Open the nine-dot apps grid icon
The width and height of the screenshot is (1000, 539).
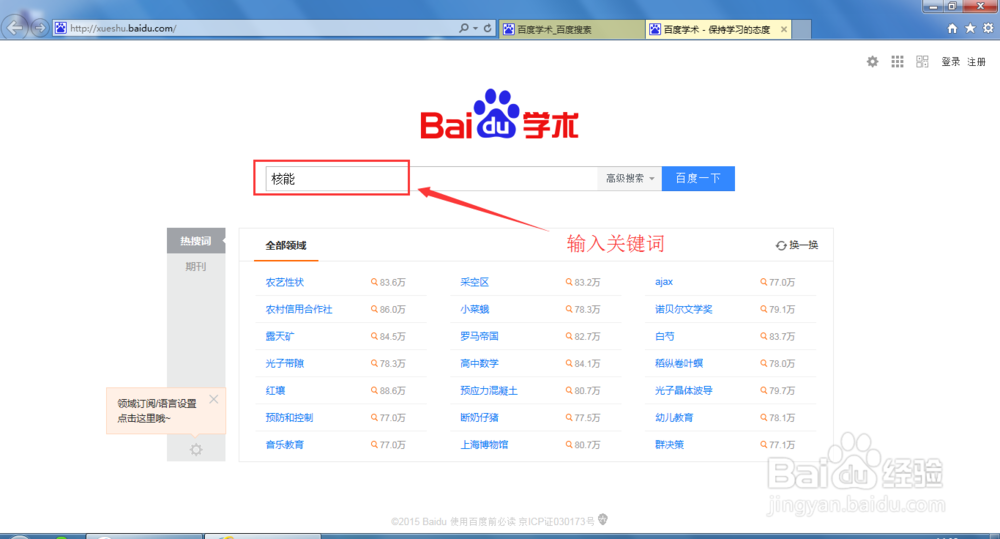[x=897, y=61]
